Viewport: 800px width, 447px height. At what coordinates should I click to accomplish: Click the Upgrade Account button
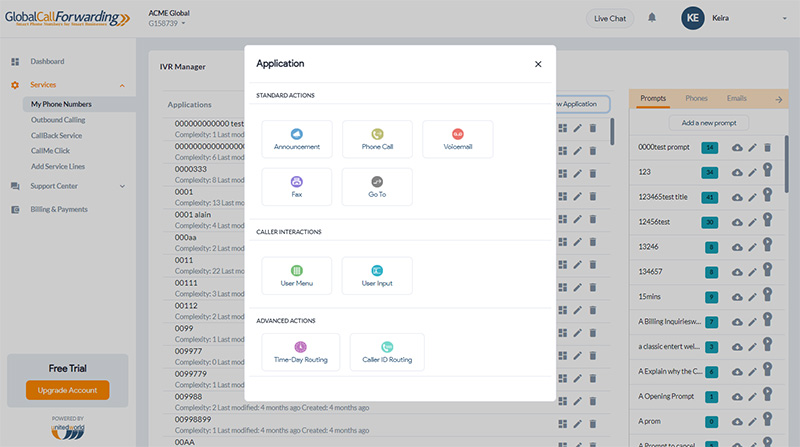pyautogui.click(x=67, y=390)
